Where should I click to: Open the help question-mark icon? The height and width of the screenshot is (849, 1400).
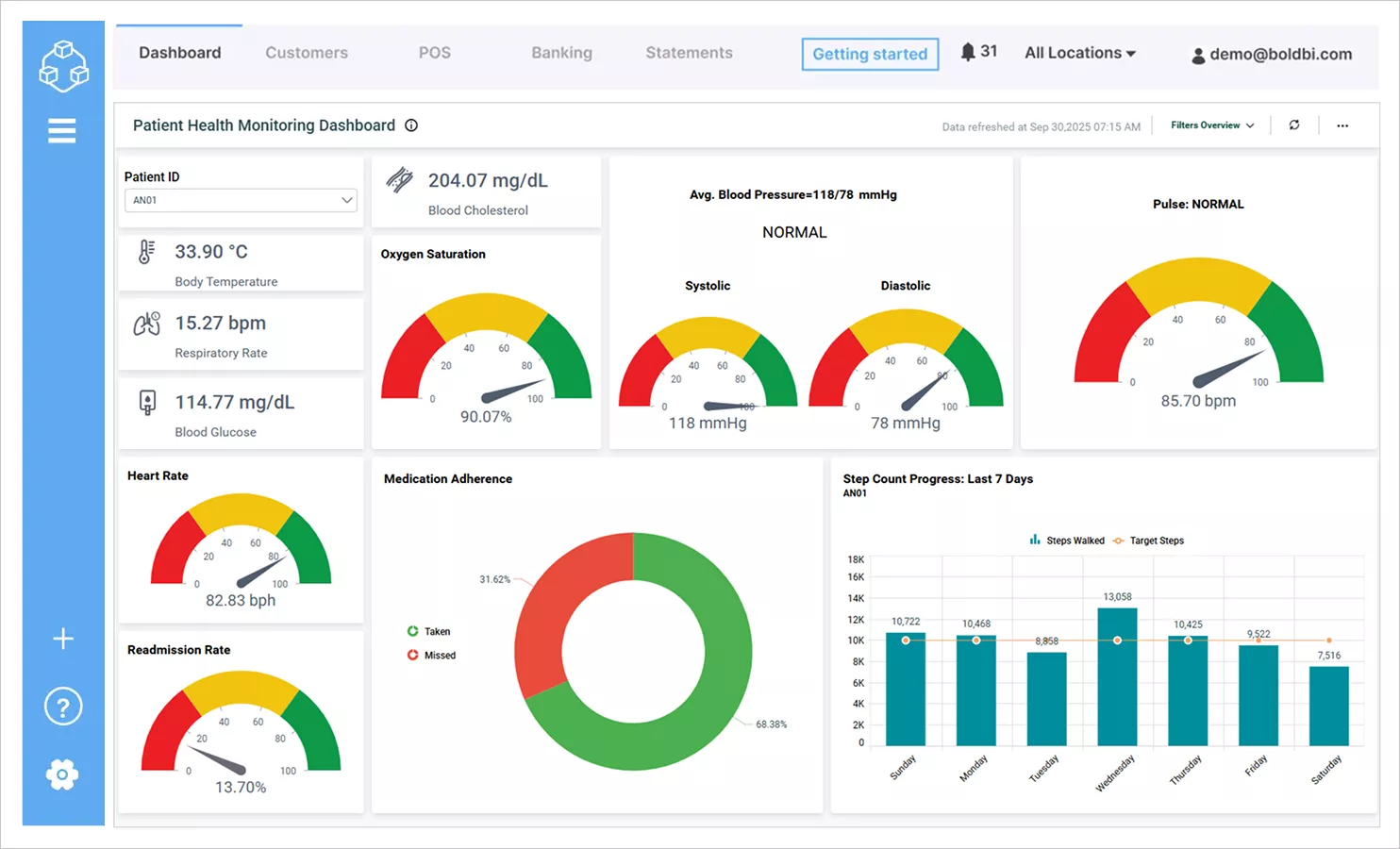pyautogui.click(x=62, y=706)
